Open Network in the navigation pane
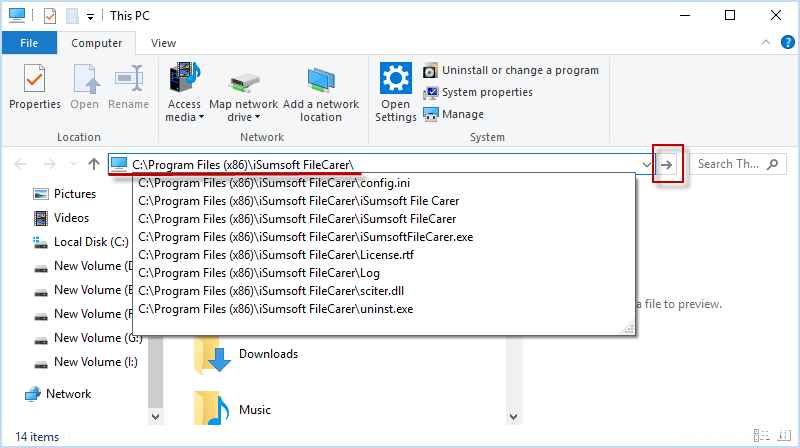This screenshot has height=448, width=800. tap(68, 394)
